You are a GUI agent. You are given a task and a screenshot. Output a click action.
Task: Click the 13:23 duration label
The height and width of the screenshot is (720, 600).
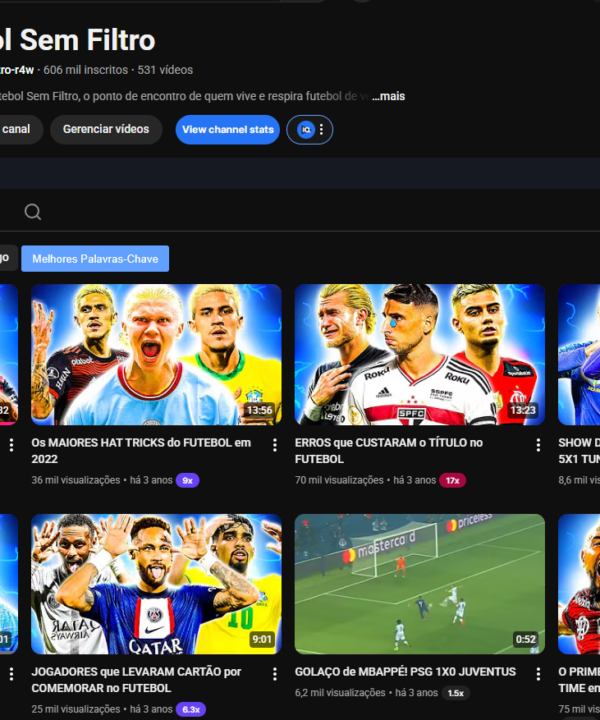523,410
